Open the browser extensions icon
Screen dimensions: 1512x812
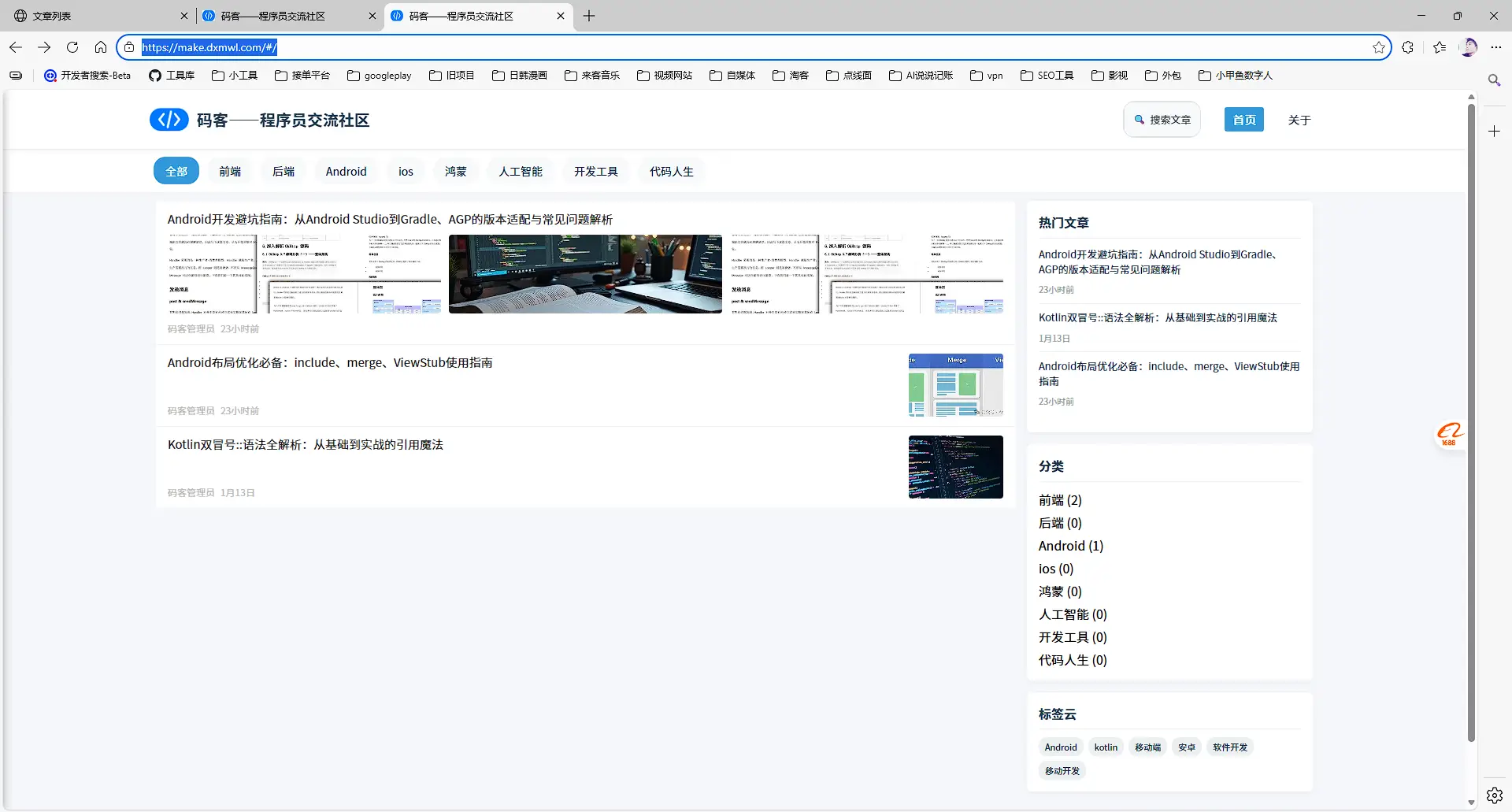coord(1408,47)
